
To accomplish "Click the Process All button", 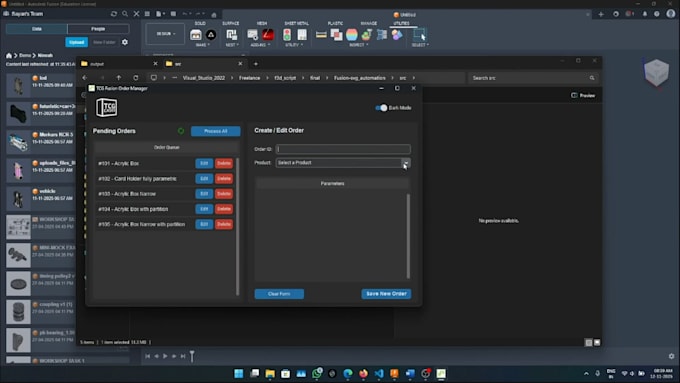I will [x=216, y=131].
